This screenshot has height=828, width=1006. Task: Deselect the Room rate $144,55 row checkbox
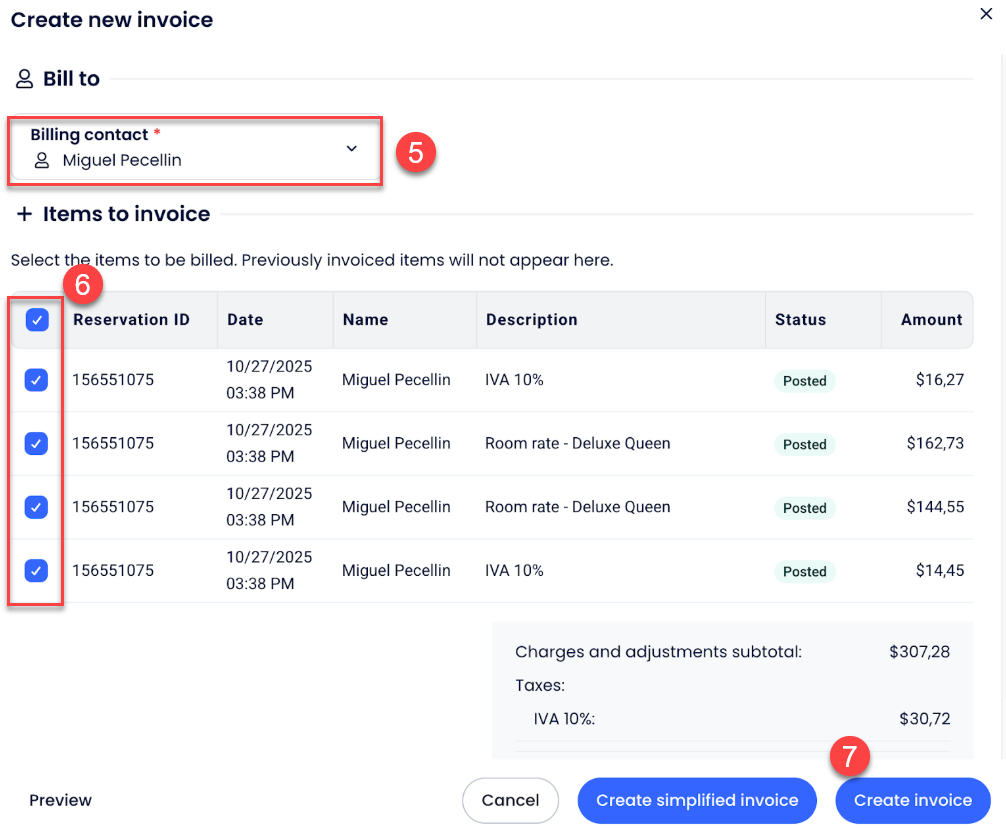37,507
